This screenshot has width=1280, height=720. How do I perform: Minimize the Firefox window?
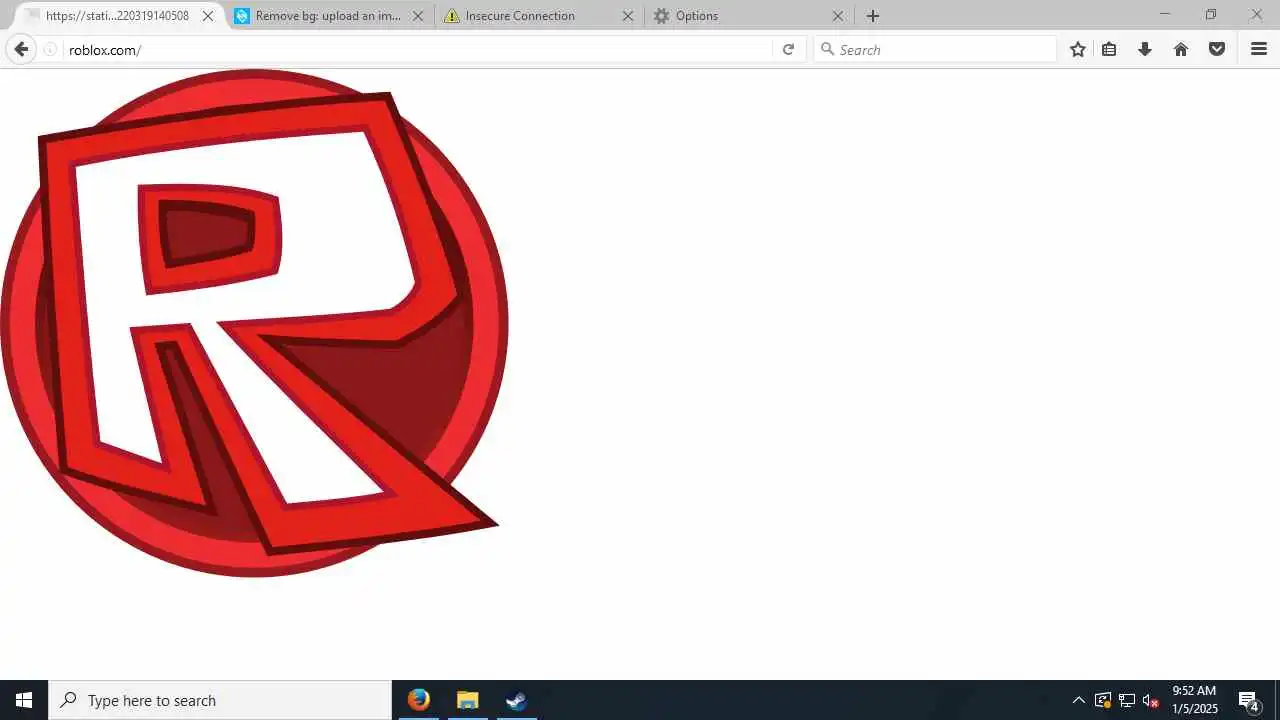(1164, 14)
